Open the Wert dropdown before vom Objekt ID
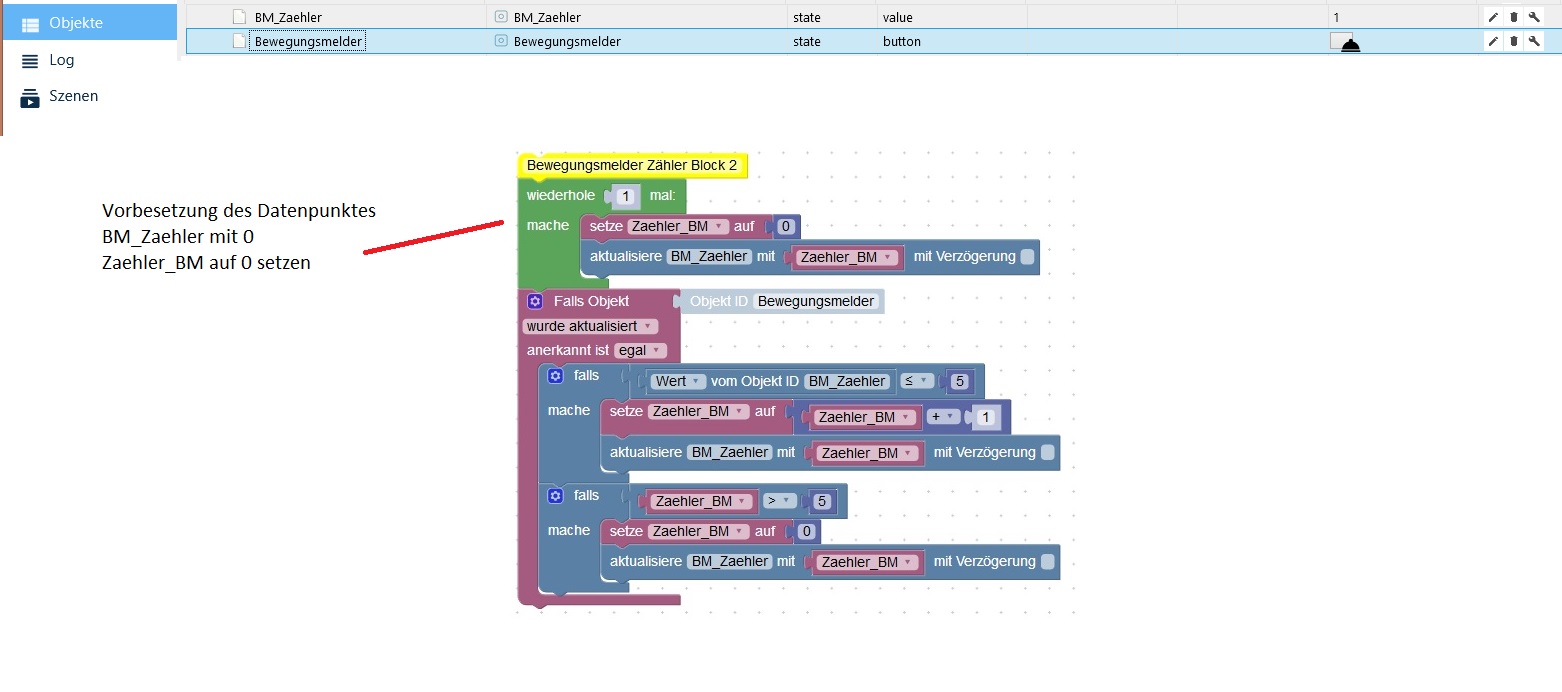Viewport: 1562px width, 692px height. pyautogui.click(x=678, y=381)
